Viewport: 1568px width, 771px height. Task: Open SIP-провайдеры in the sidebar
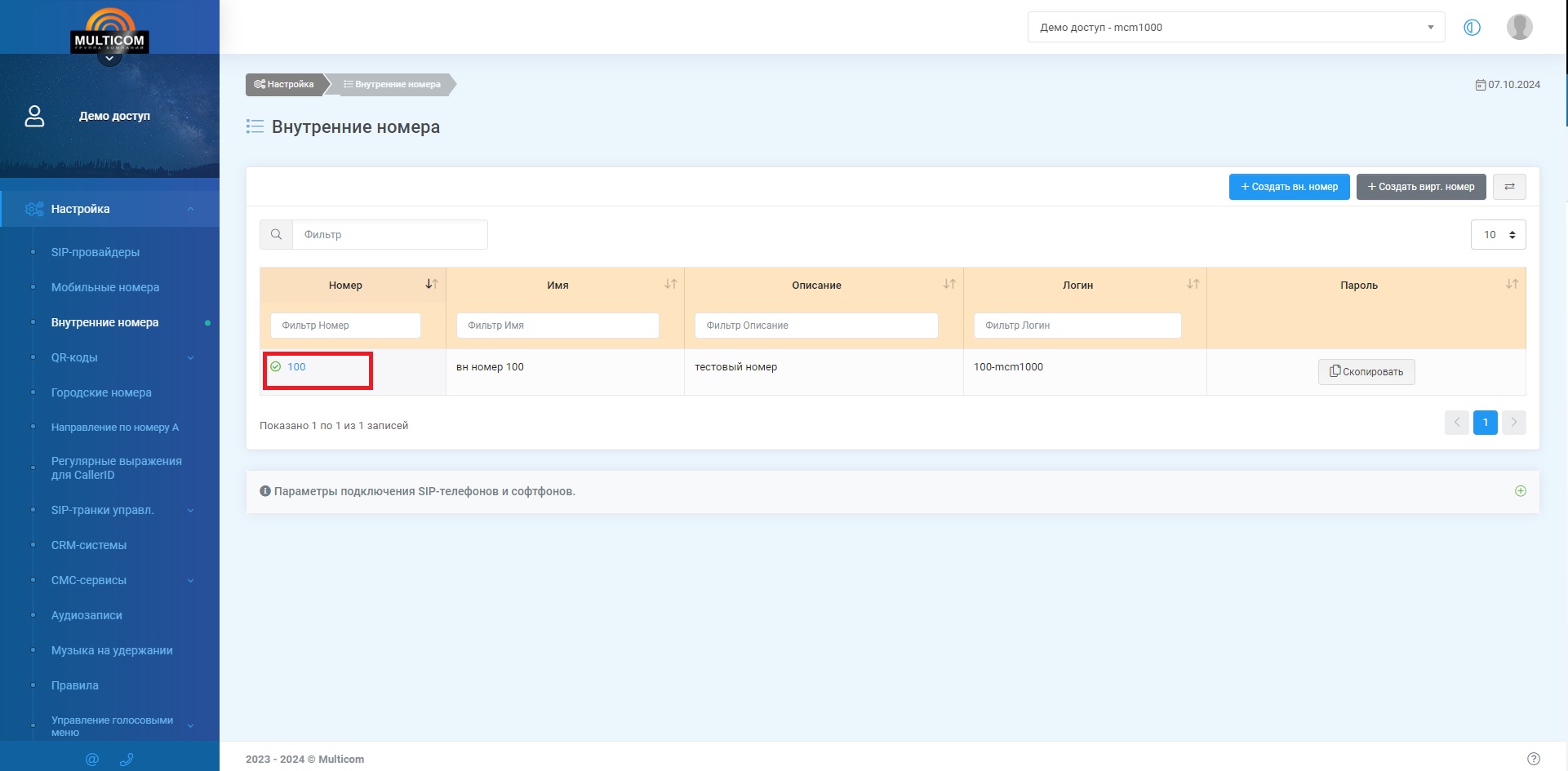click(x=96, y=252)
